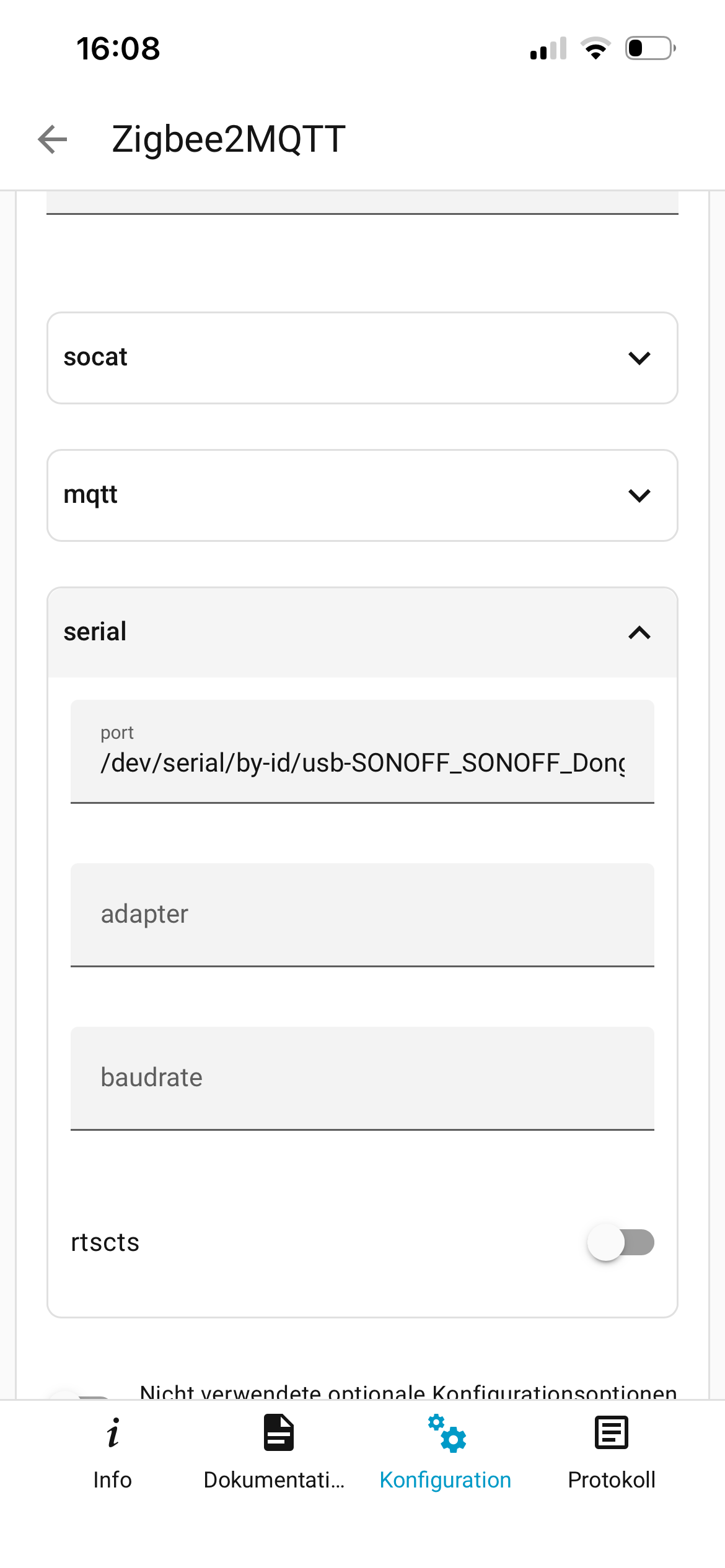This screenshot has height=1568, width=725.
Task: Expand the socat section chevron
Action: (x=639, y=358)
